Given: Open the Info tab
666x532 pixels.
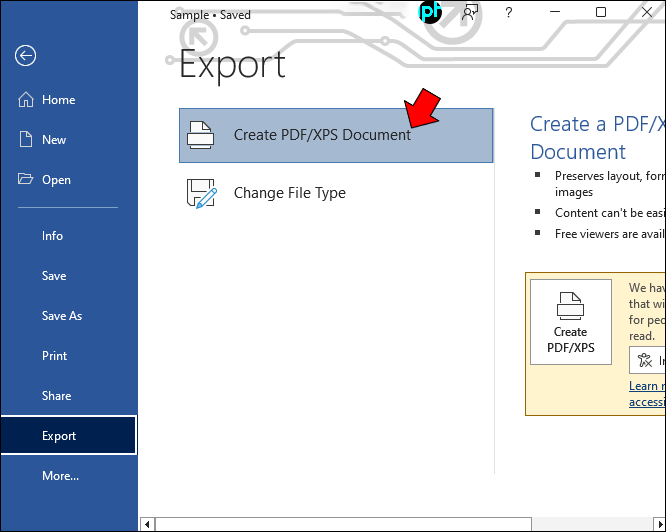Looking at the screenshot, I should tap(52, 236).
